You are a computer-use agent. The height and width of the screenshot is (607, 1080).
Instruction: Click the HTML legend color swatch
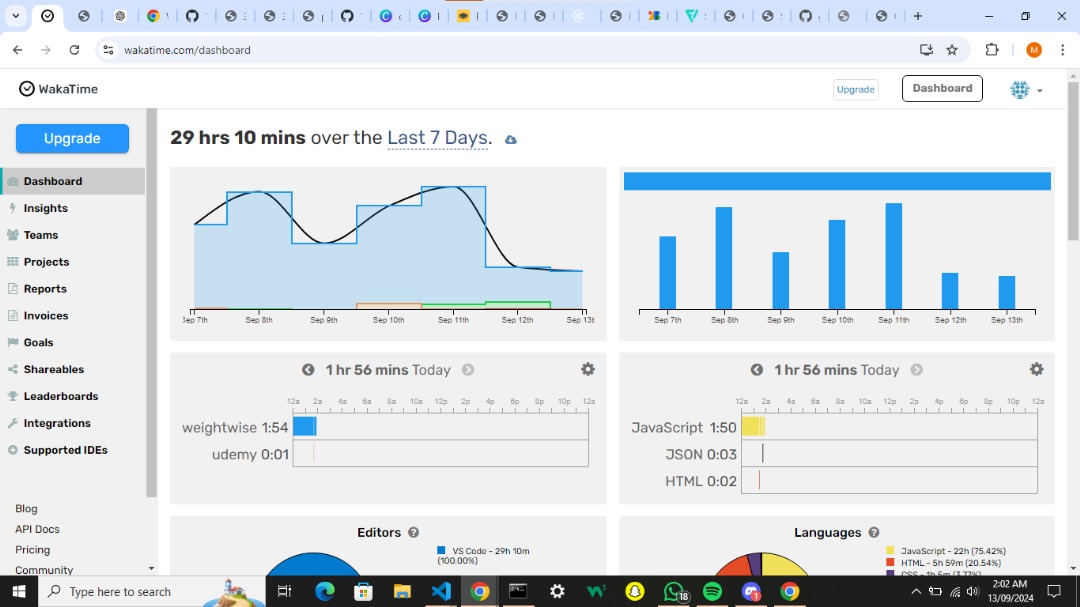(890, 562)
